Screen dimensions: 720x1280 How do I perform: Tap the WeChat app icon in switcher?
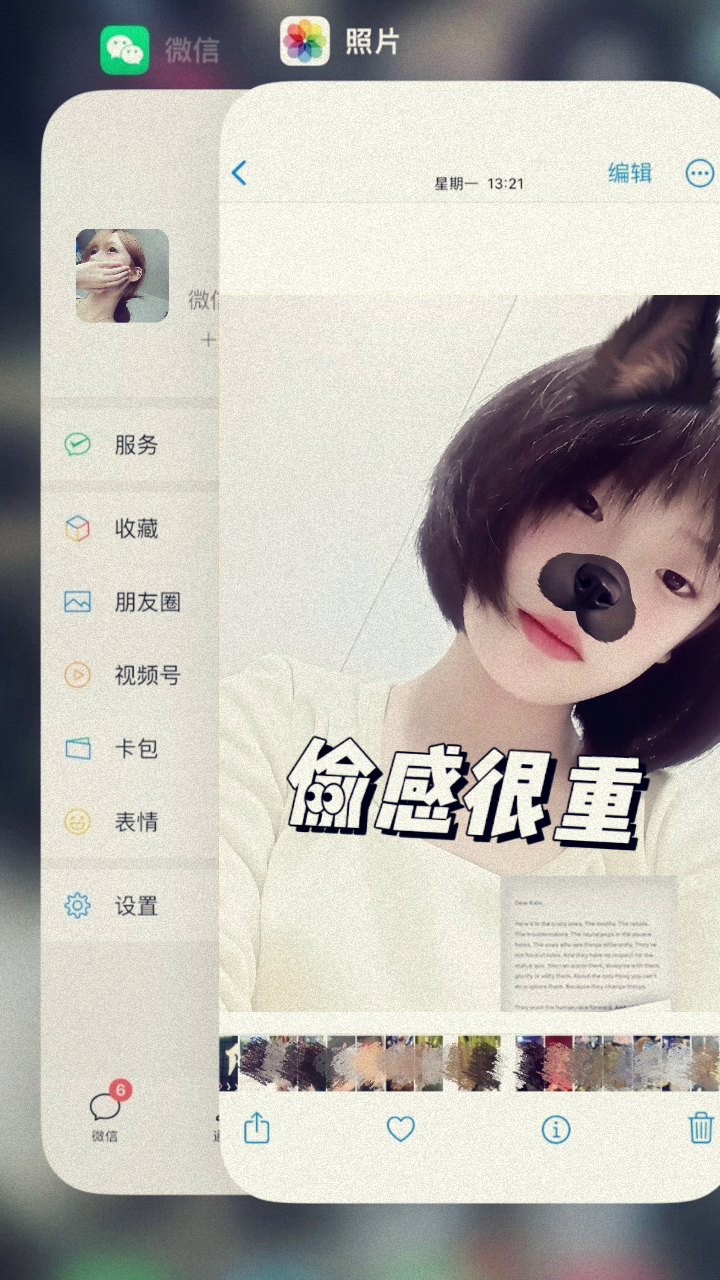pyautogui.click(x=125, y=50)
